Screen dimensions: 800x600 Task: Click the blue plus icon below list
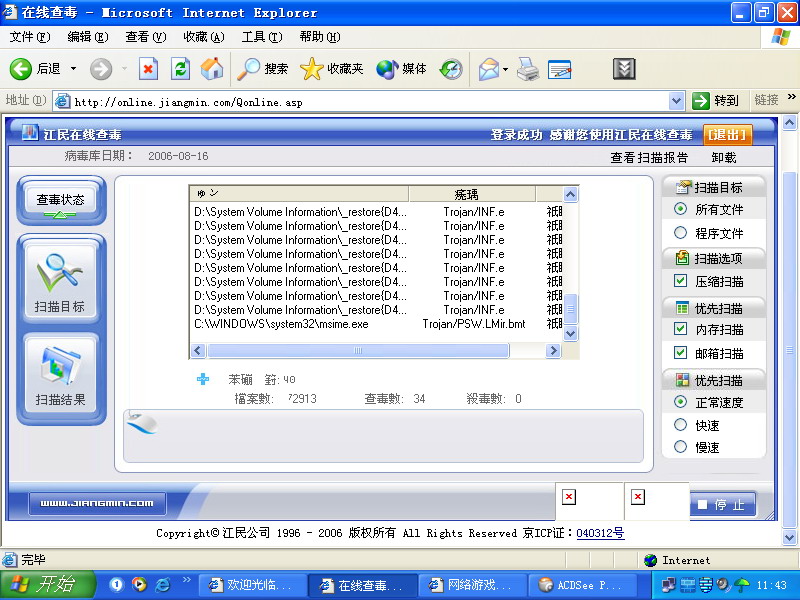pos(203,379)
